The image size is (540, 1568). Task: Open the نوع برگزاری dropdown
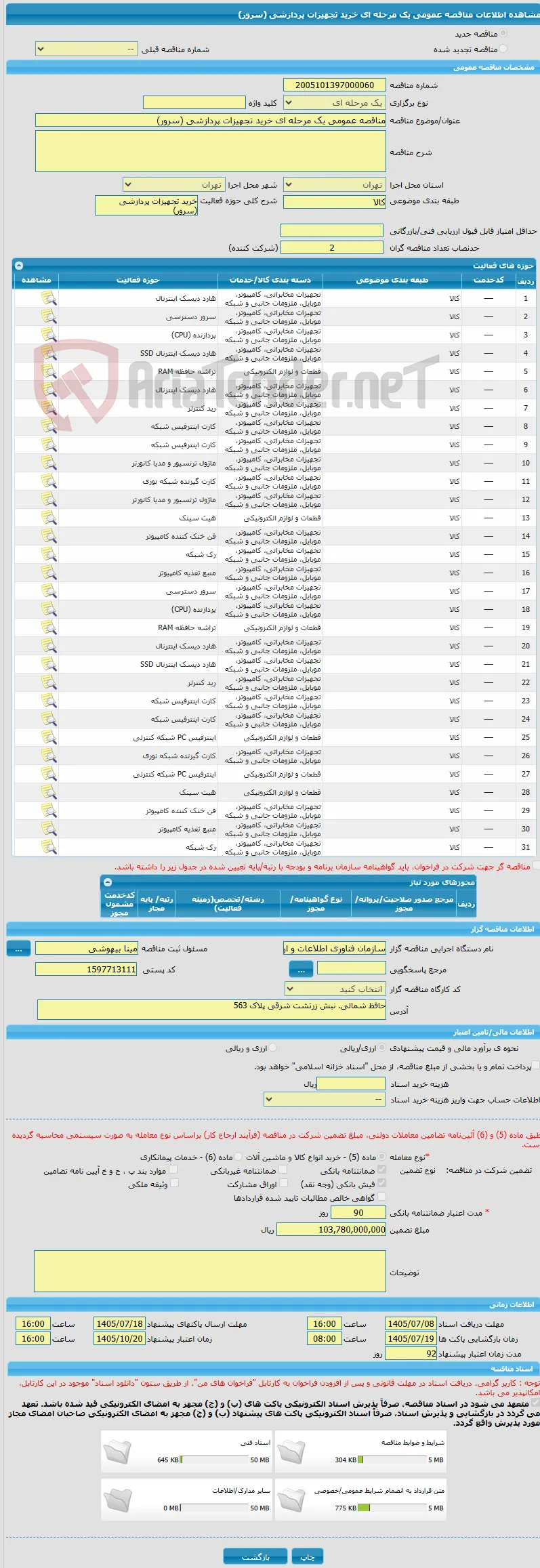[334, 103]
